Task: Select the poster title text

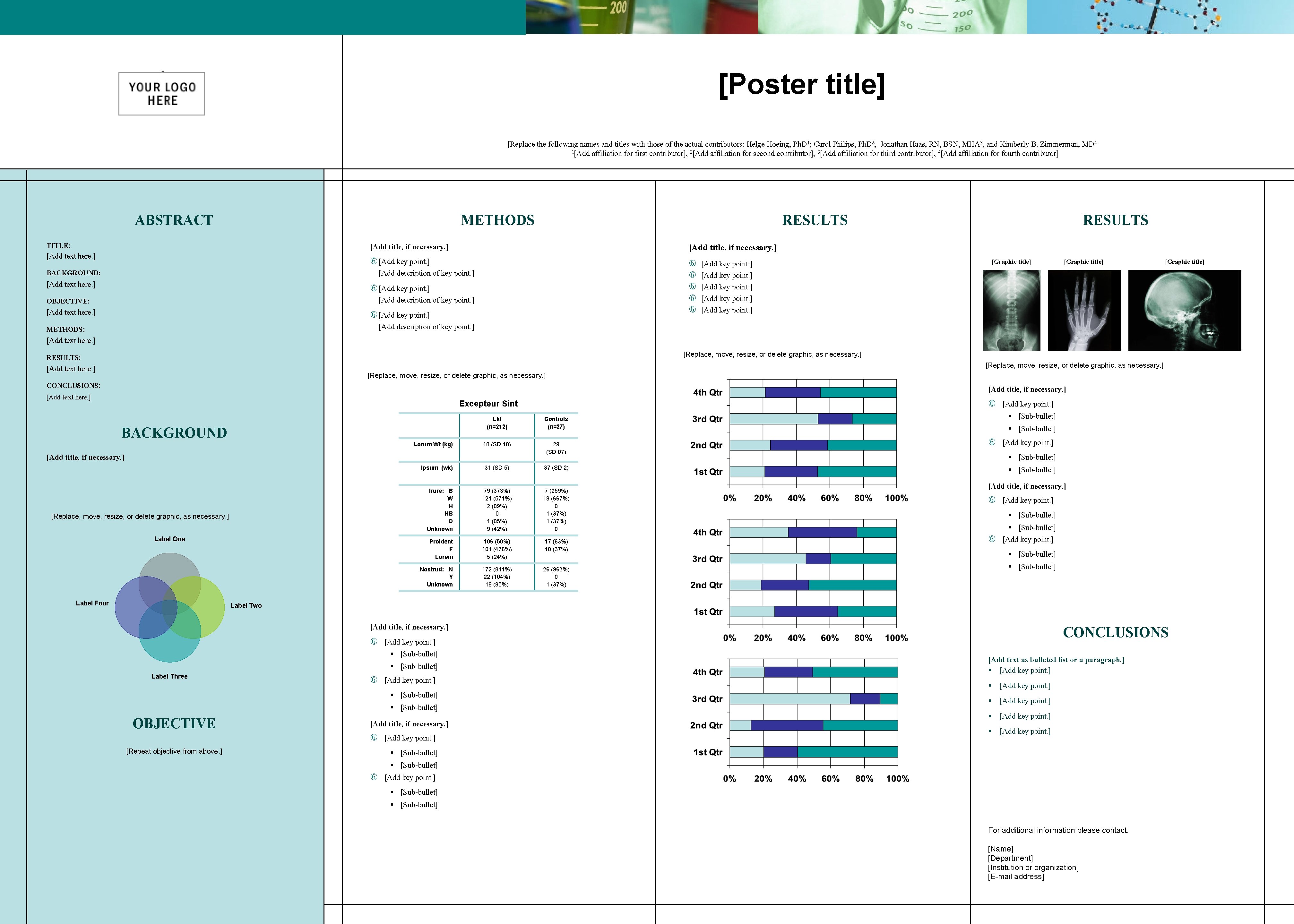Action: coord(801,84)
